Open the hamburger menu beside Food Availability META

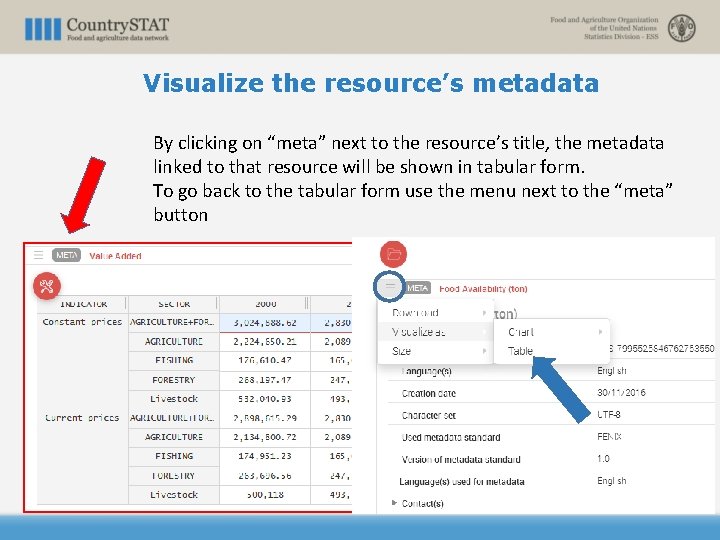tap(390, 287)
